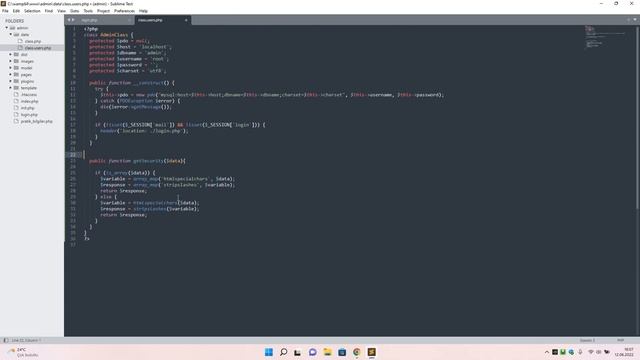This screenshot has width=640, height=360.
Task: Click the minimap code preview
Action: (605, 37)
